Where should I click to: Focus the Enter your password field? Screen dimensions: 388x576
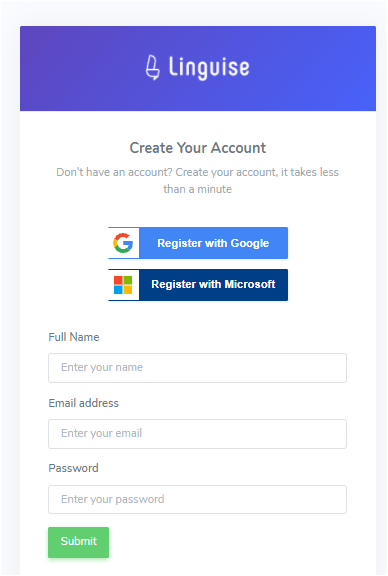pos(197,499)
